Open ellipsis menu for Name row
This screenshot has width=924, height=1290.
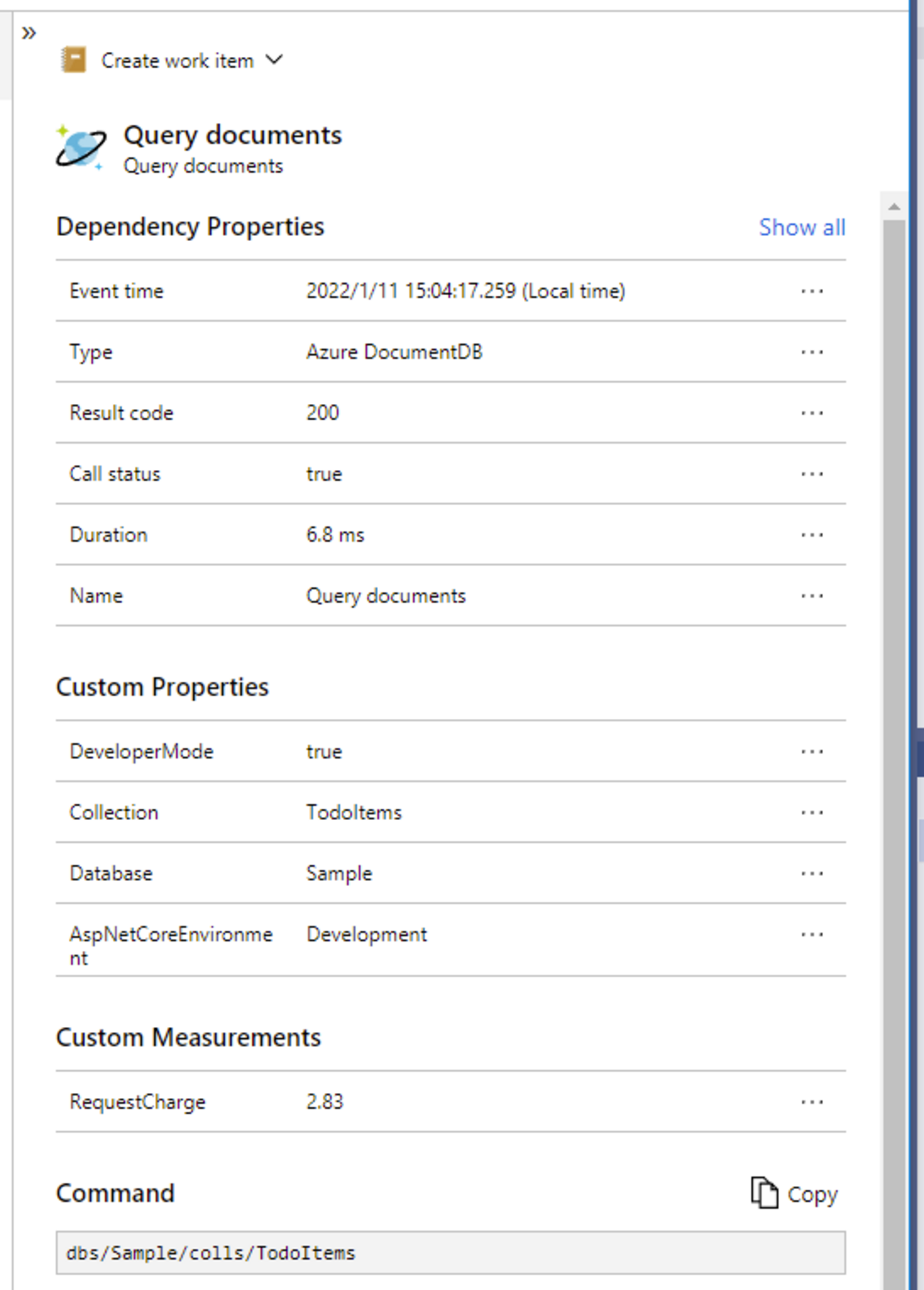(812, 596)
